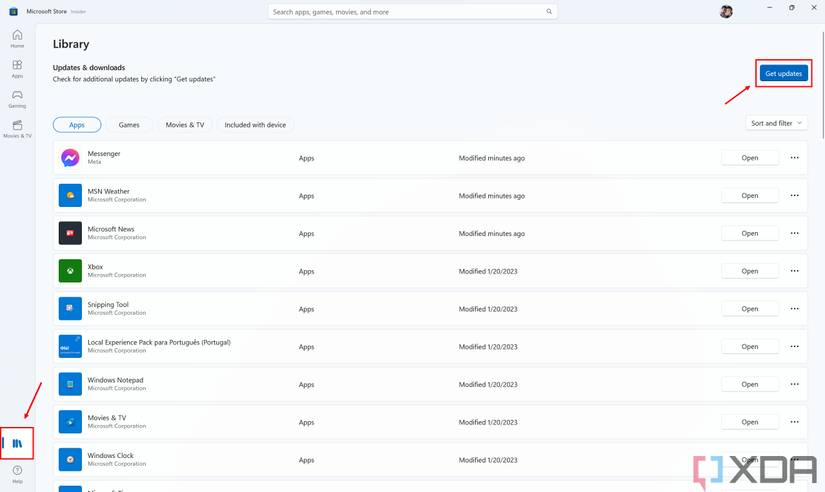Select the Games filter tab
The height and width of the screenshot is (492, 825).
click(x=129, y=125)
